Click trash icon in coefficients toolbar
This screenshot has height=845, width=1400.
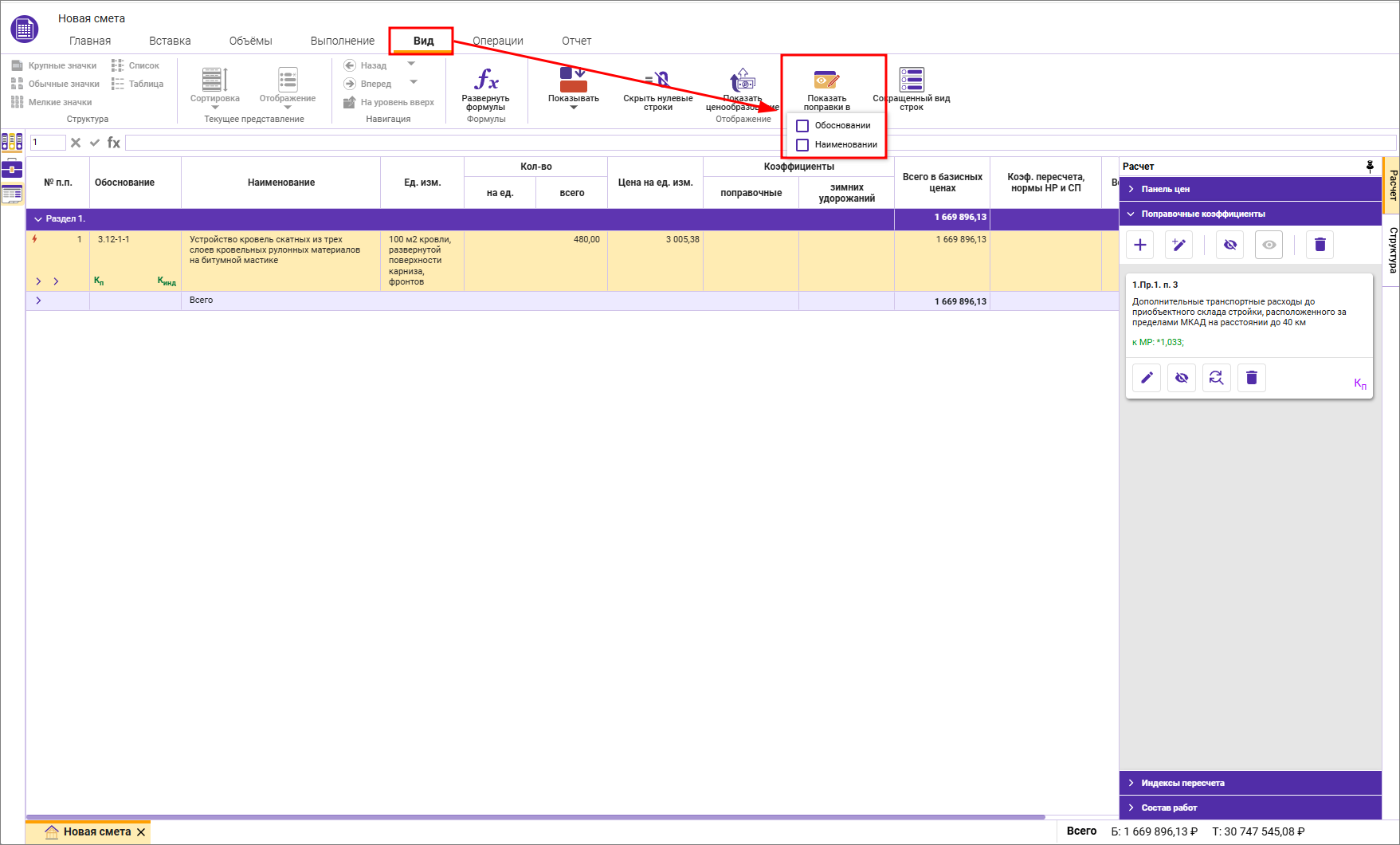tap(1320, 245)
